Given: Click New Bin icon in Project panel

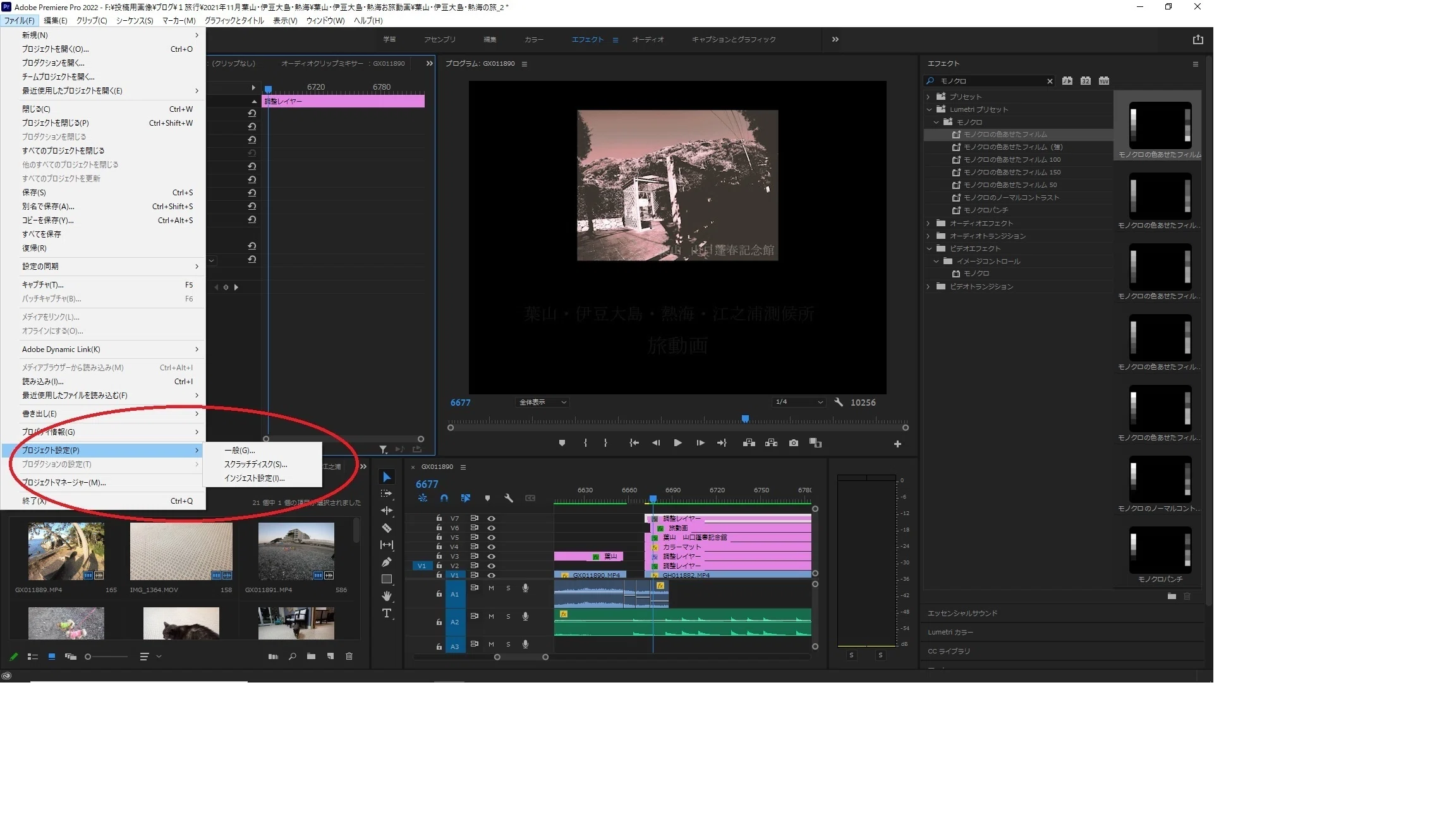Looking at the screenshot, I should (x=311, y=657).
